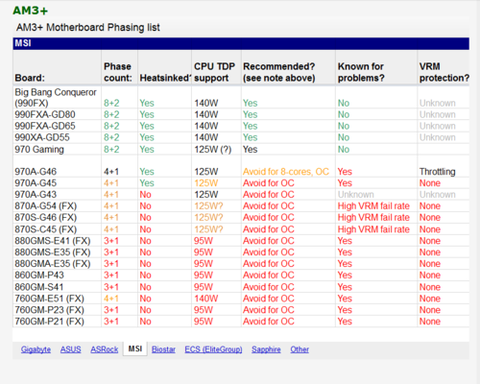Switch to the Other tab

pyautogui.click(x=299, y=349)
